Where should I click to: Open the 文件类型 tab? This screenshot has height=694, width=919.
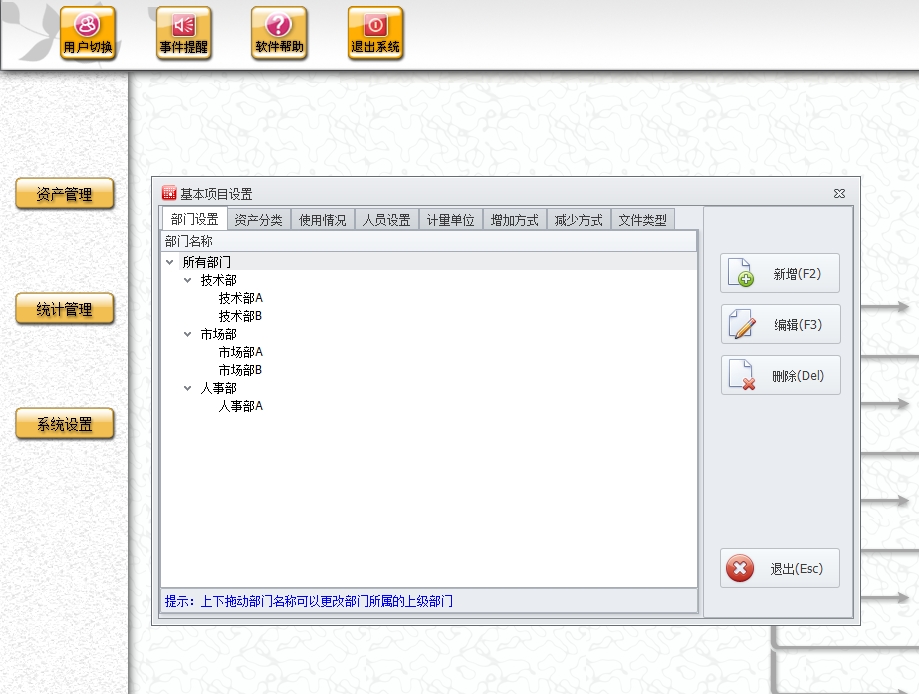pyautogui.click(x=642, y=220)
